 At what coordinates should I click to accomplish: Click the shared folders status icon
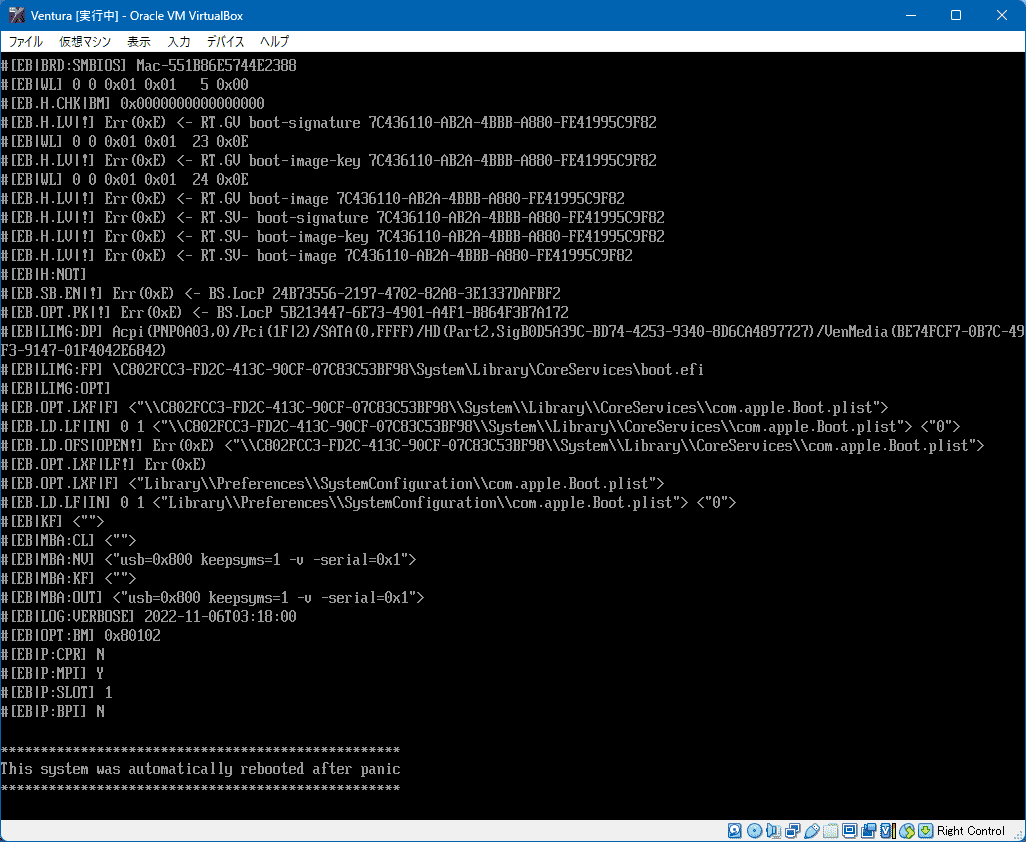(x=830, y=831)
